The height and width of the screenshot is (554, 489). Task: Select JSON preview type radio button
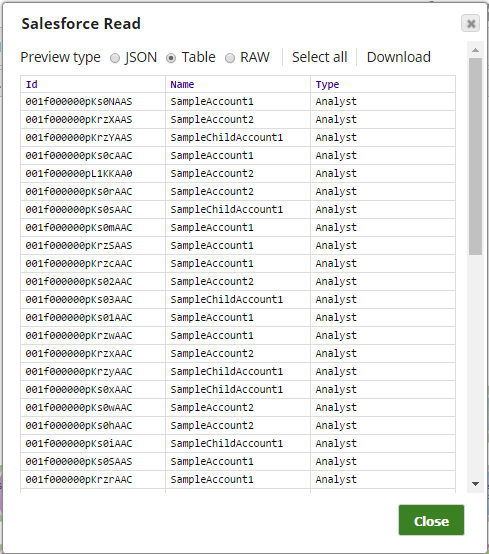(115, 58)
